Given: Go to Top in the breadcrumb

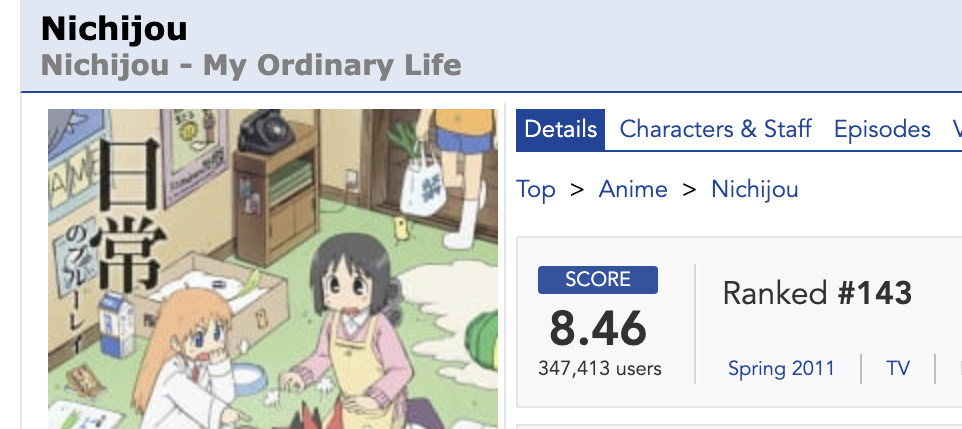Looking at the screenshot, I should pyautogui.click(x=536, y=189).
